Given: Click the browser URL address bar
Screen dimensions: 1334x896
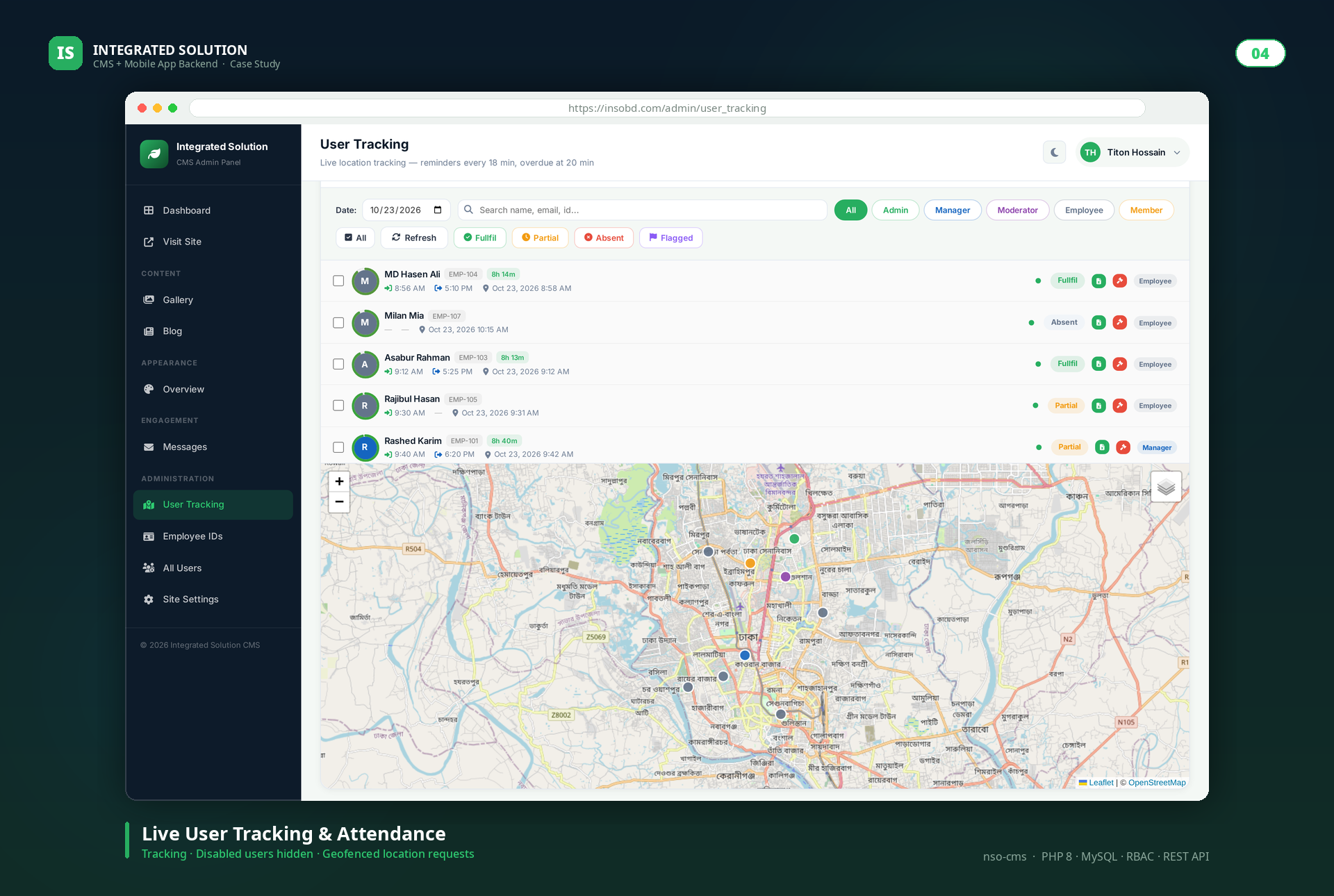Looking at the screenshot, I should (667, 108).
